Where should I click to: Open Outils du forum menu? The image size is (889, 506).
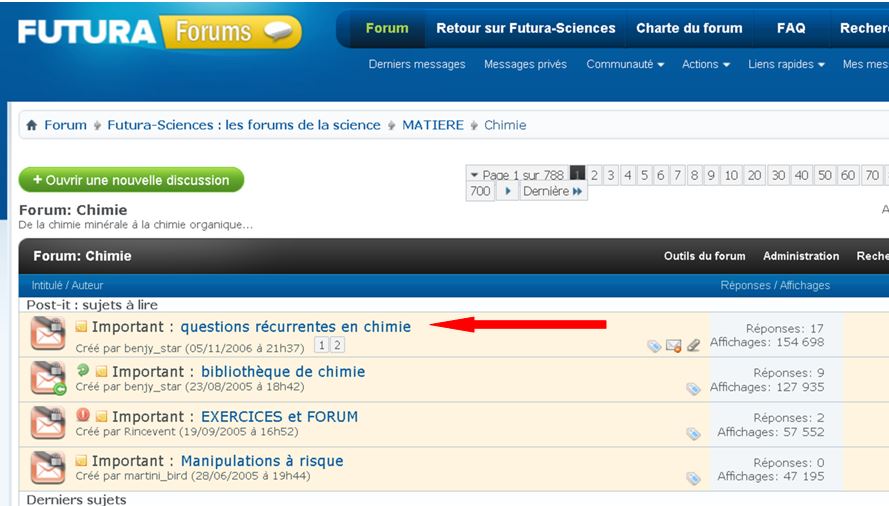click(704, 256)
